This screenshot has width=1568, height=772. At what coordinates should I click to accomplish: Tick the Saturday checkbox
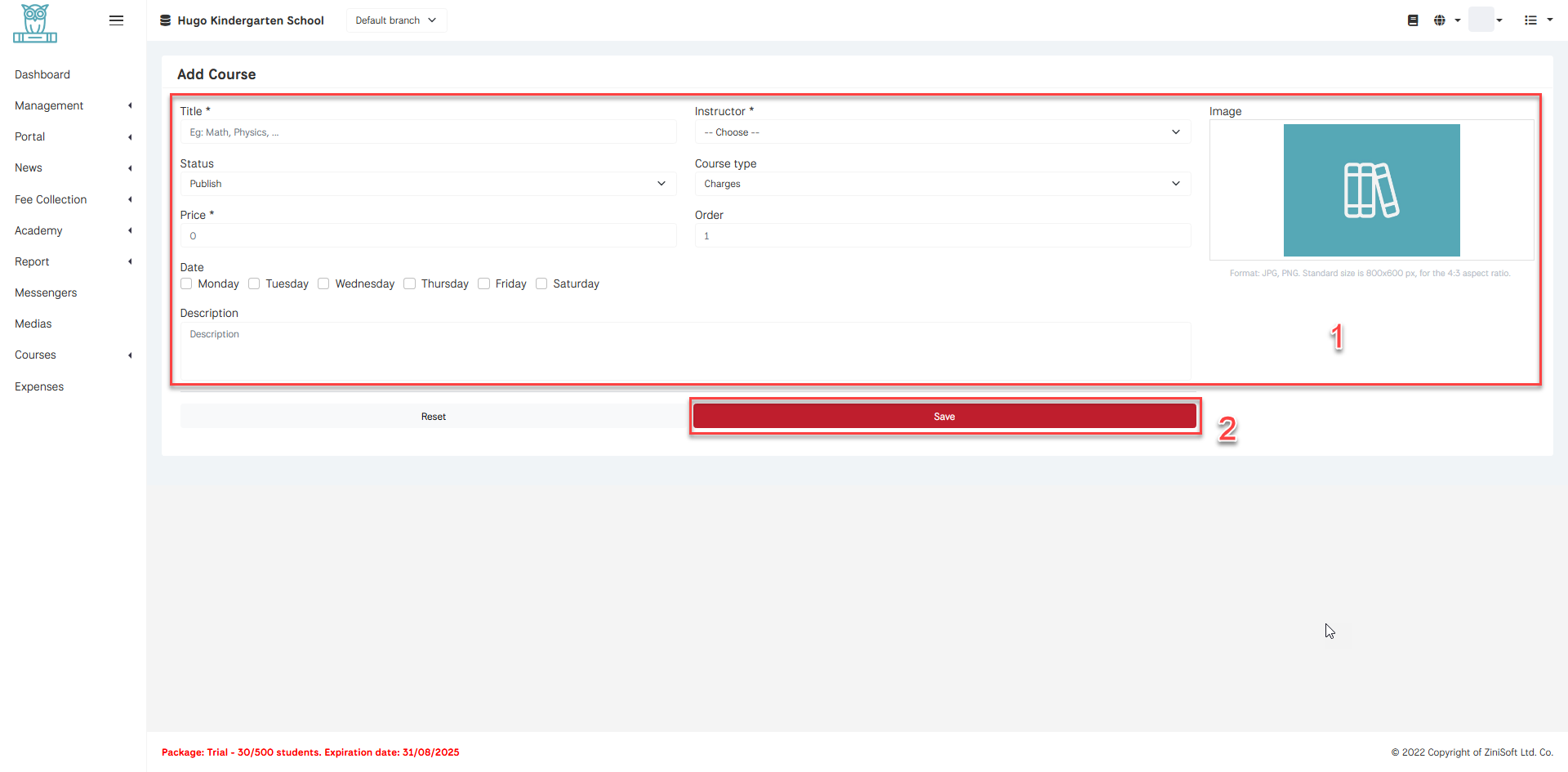click(541, 283)
